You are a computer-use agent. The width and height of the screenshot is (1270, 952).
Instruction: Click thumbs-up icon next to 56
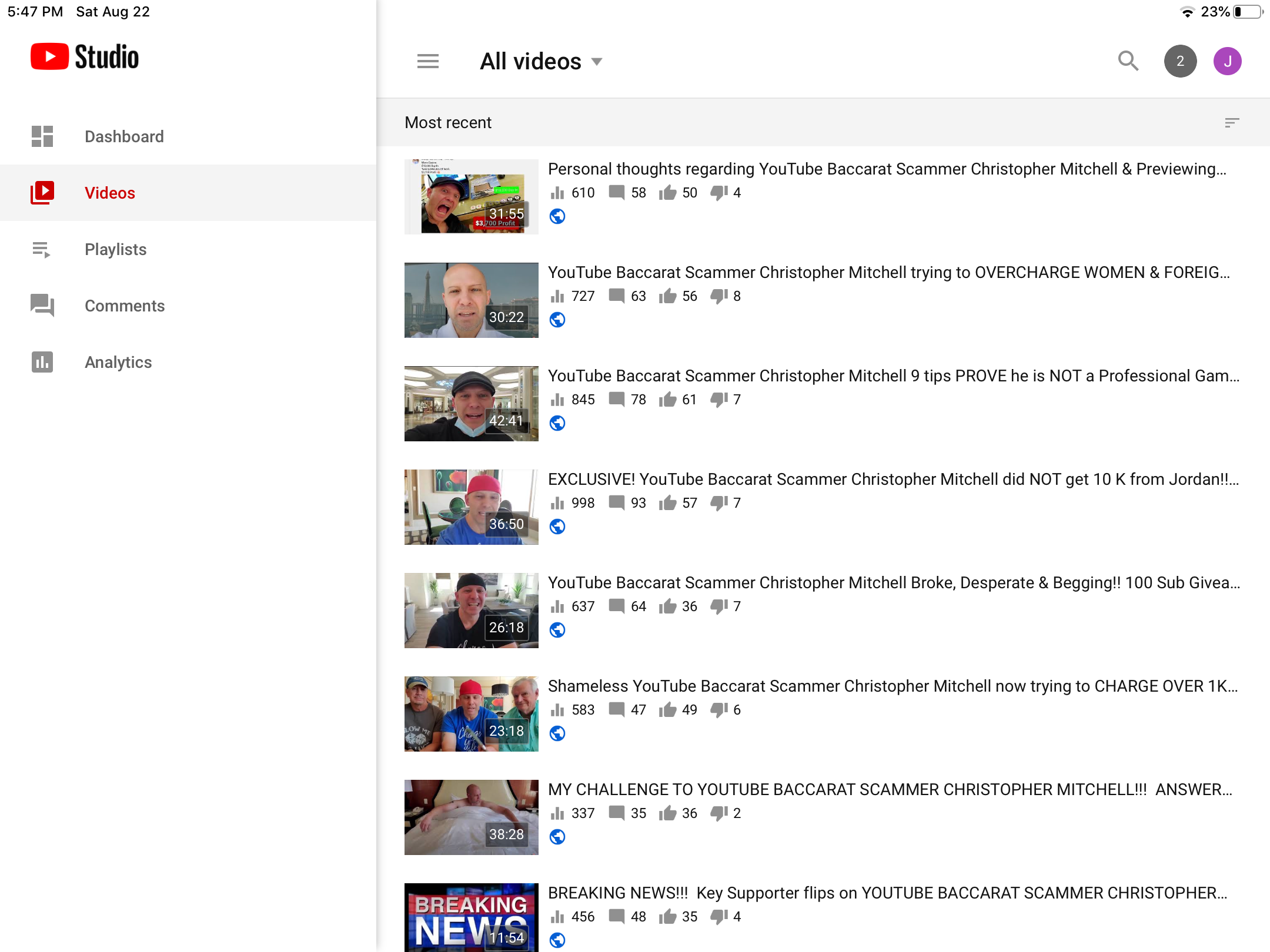[x=667, y=296]
